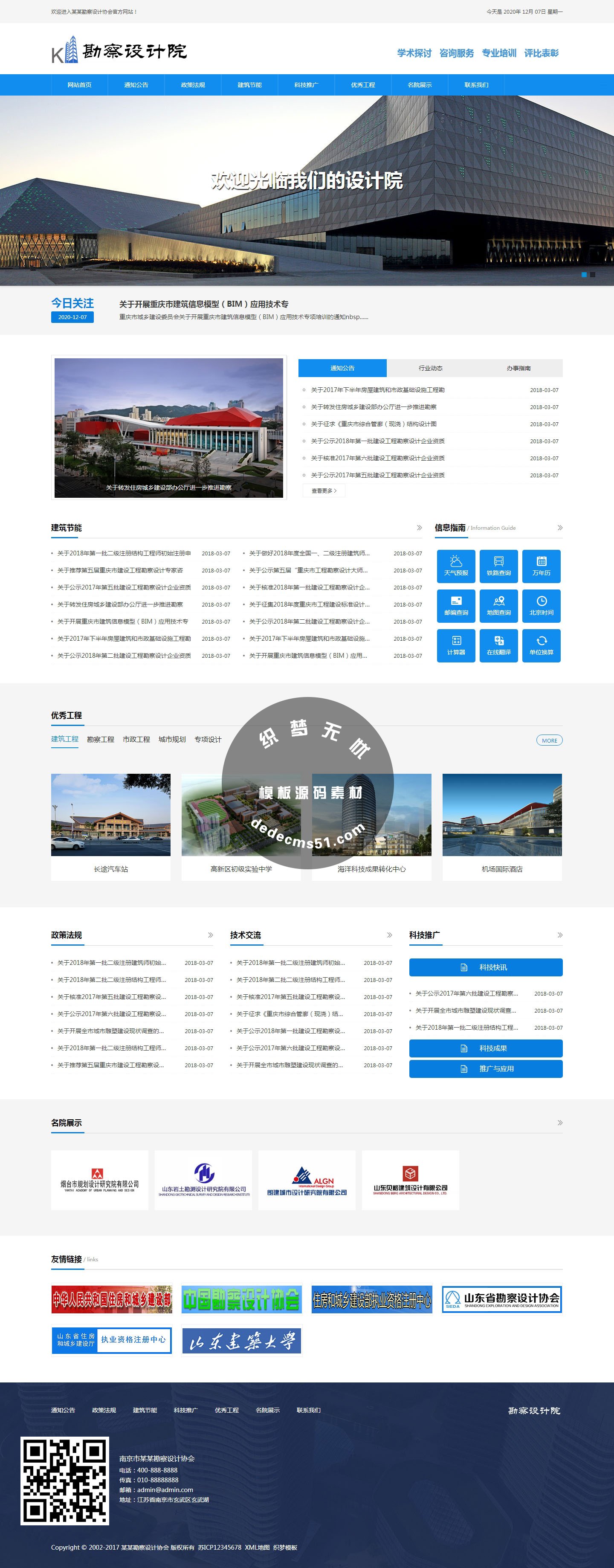
Task: Switch to the 办事指南 tab
Action: (518, 368)
